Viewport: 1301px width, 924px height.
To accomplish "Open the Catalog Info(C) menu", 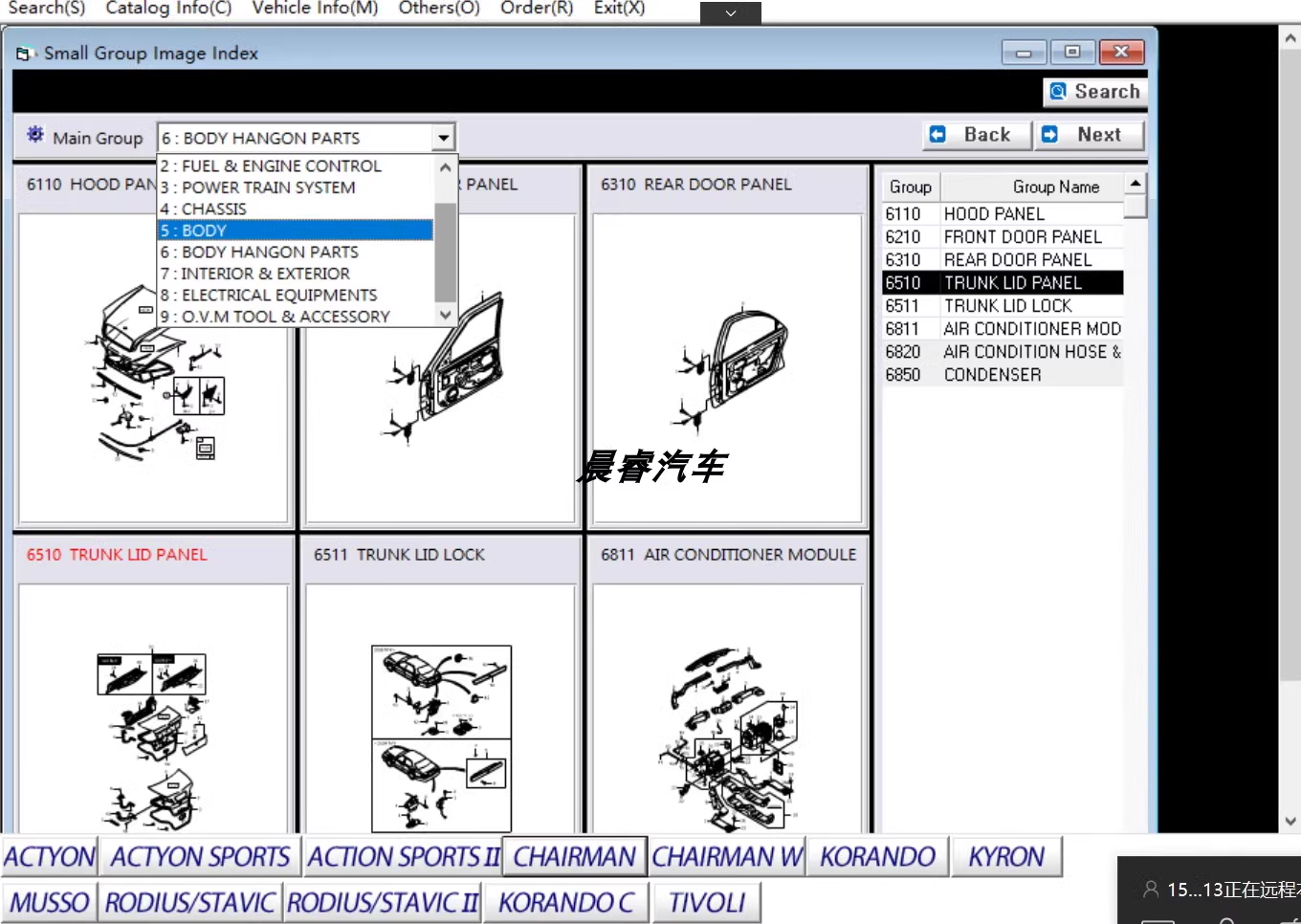I will pyautogui.click(x=168, y=8).
